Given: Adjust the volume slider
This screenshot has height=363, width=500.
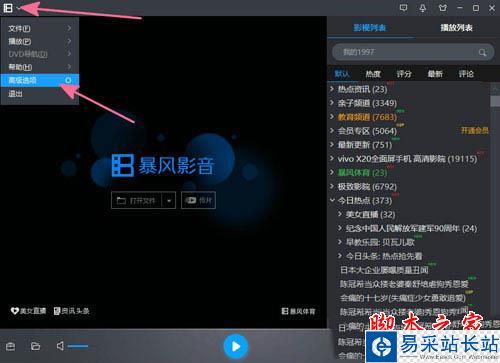Looking at the screenshot, I should point(78,346).
